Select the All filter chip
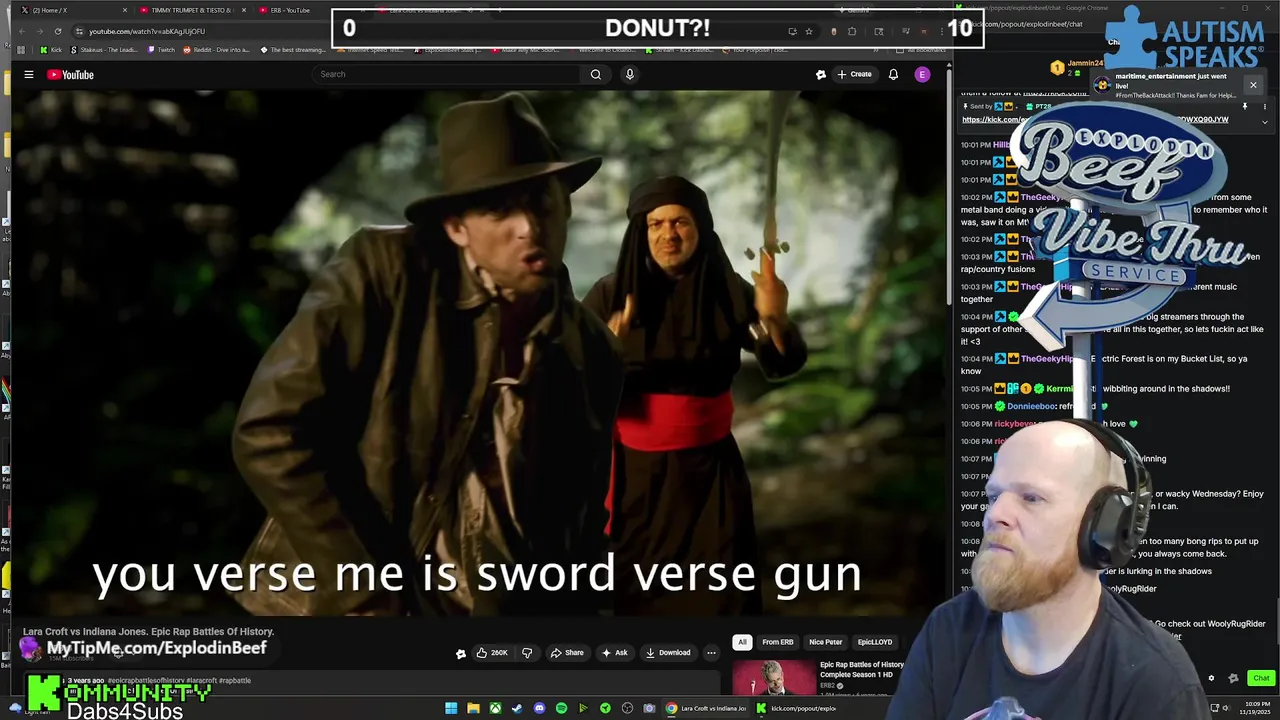The image size is (1280, 720). (742, 642)
